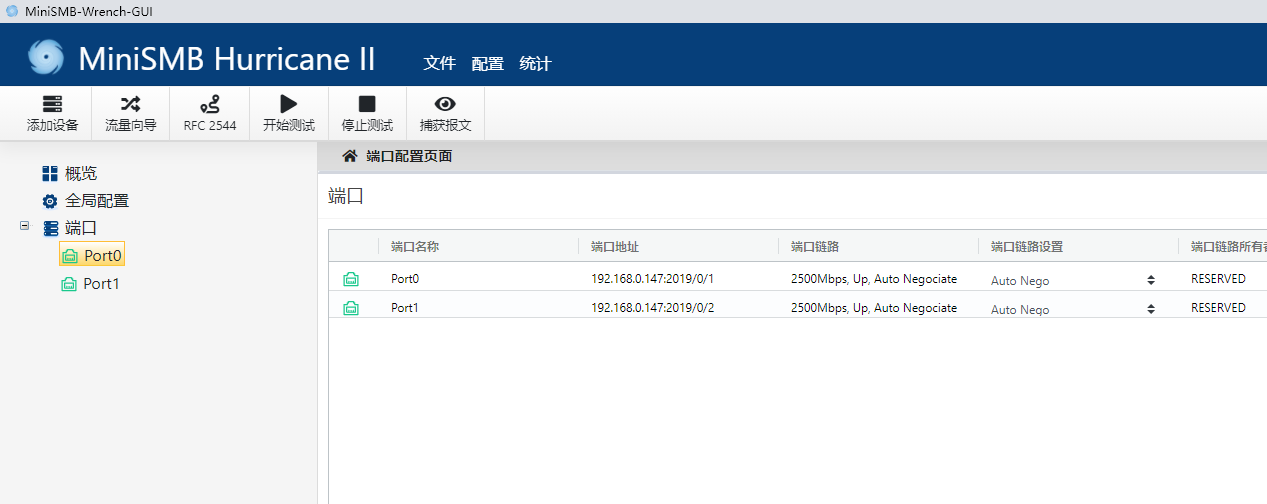Image resolution: width=1267 pixels, height=504 pixels.
Task: Click the MiniSMB-Wrench-GUI window title icon
Action: pos(12,11)
